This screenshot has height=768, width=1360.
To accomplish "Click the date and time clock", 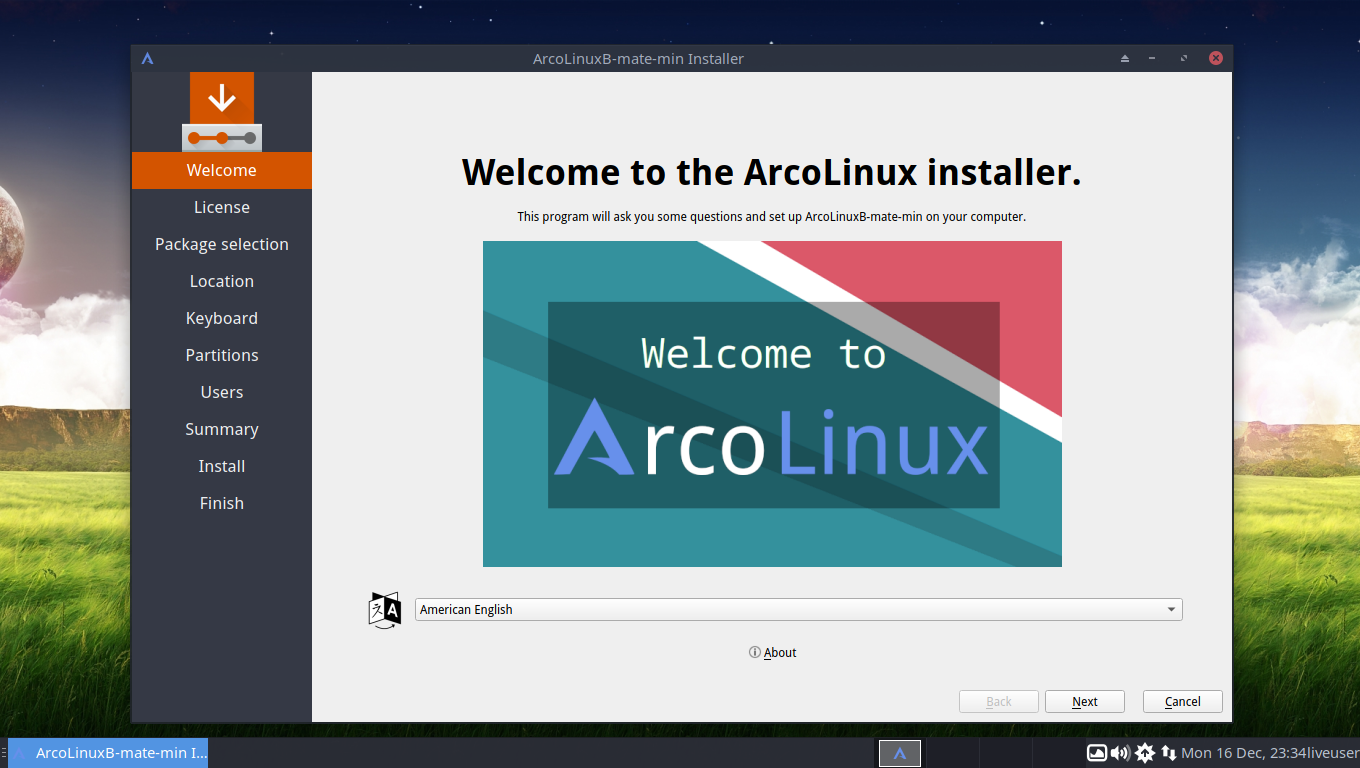I will click(1242, 753).
